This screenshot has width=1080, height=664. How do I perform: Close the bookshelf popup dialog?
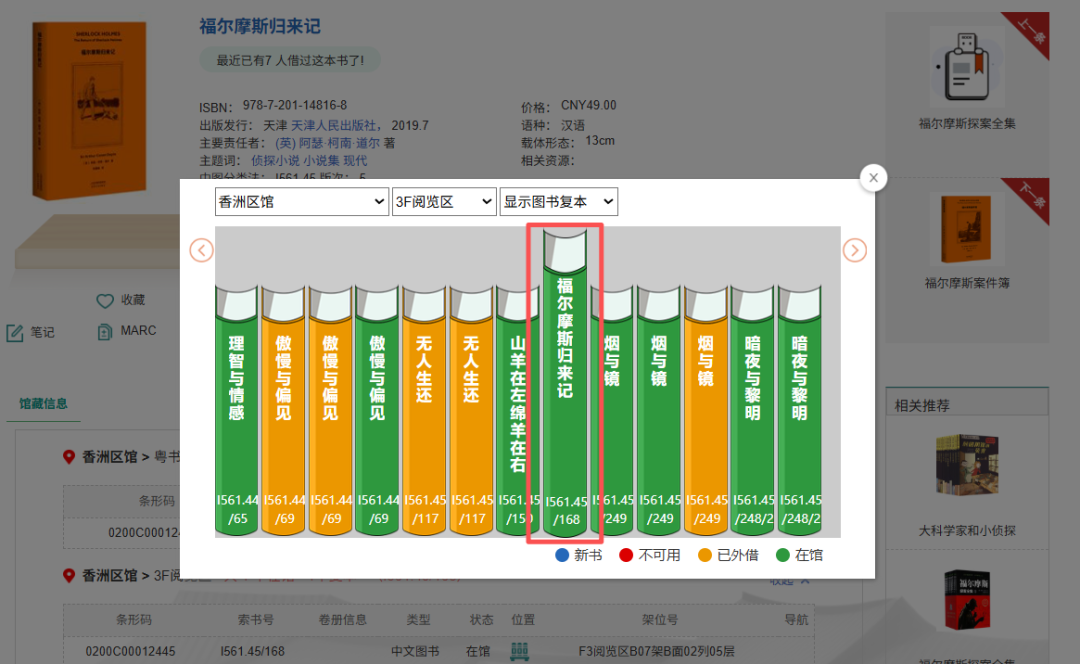point(873,178)
